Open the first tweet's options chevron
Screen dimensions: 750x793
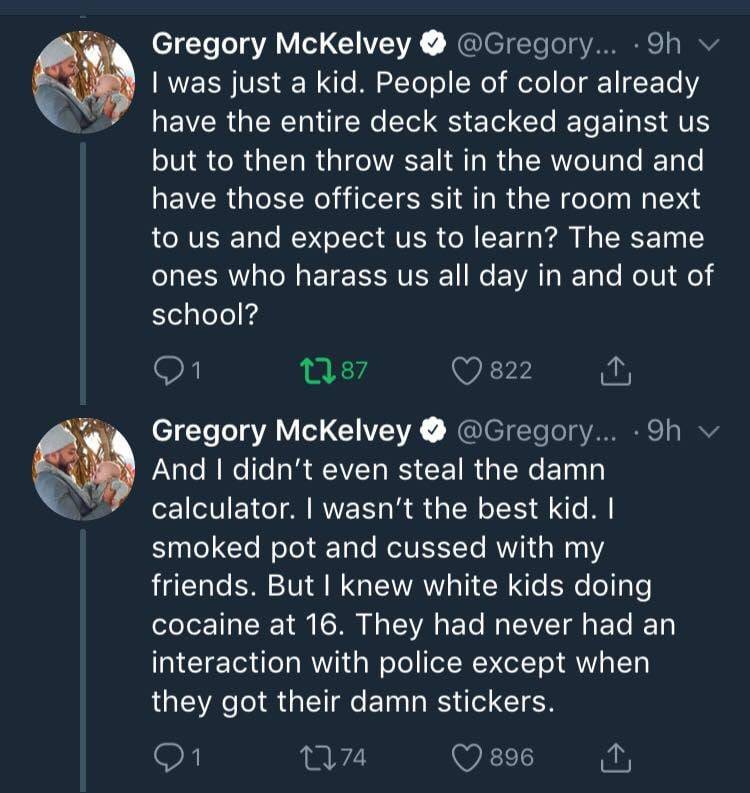pos(707,45)
